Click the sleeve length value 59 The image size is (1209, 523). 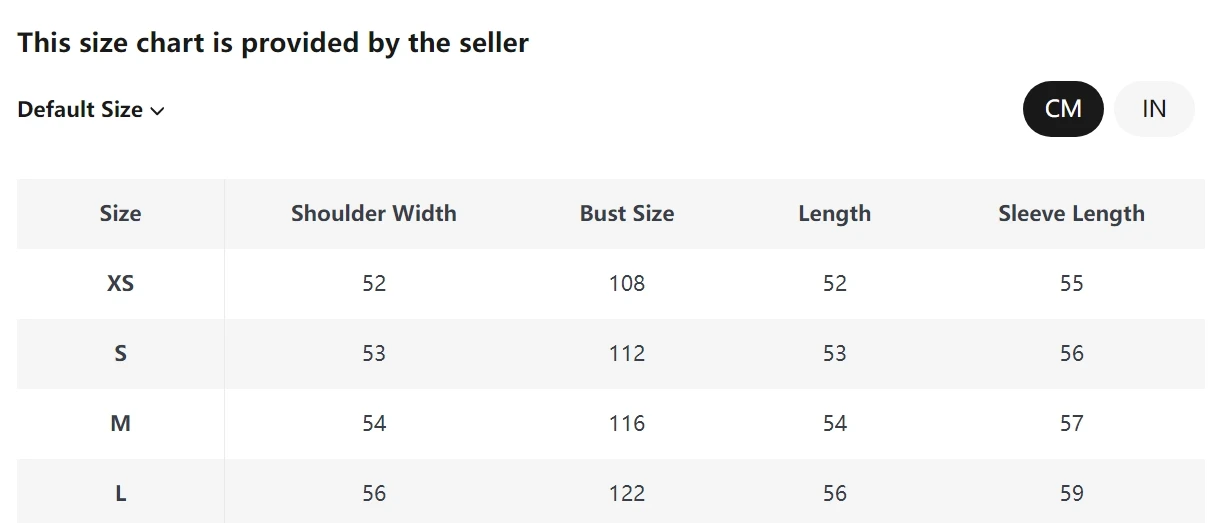1072,493
